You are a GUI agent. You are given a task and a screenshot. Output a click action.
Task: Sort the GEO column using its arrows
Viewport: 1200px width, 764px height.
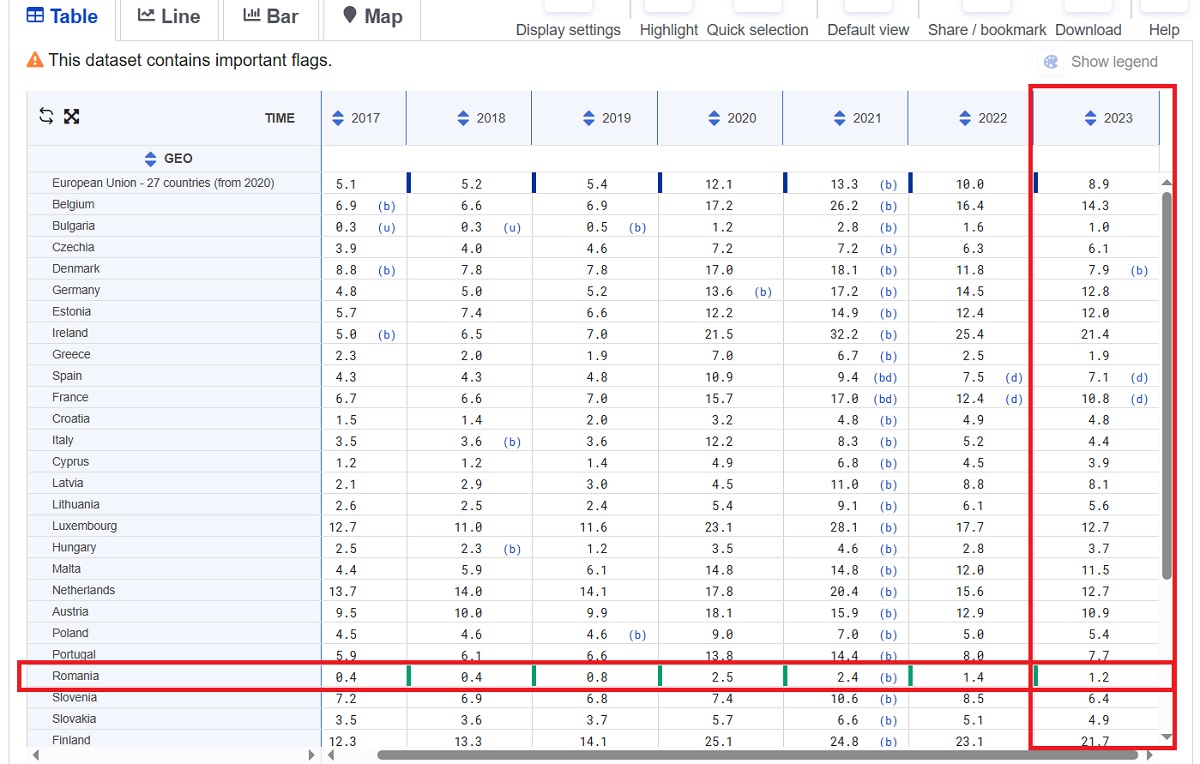tap(151, 159)
